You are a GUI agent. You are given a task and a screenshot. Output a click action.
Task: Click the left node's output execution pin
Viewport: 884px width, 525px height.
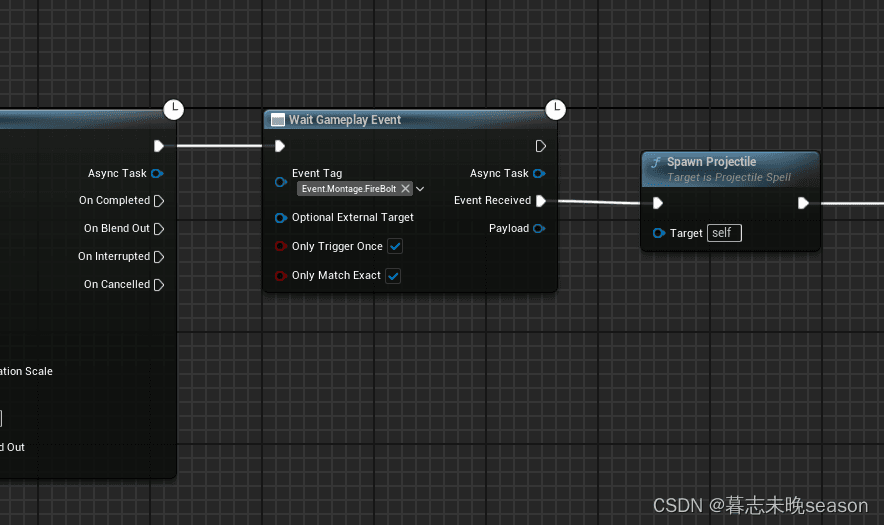pos(158,146)
